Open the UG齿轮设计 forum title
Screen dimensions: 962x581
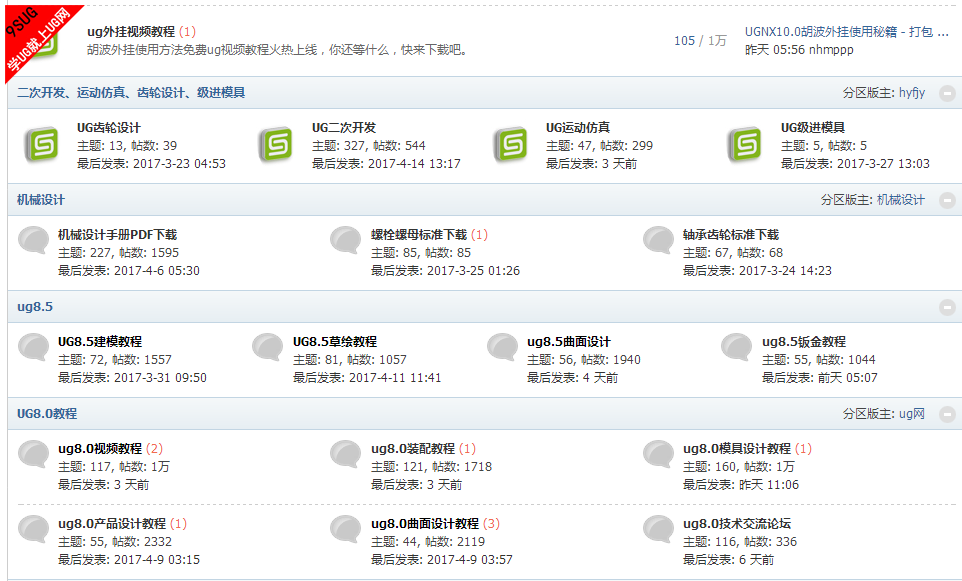[x=109, y=128]
